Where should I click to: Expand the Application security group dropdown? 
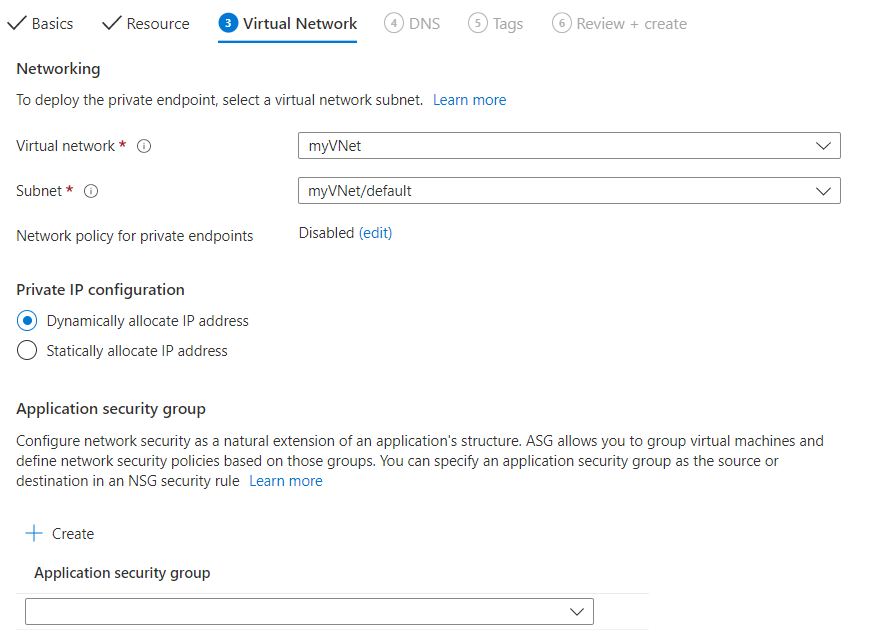coord(577,611)
